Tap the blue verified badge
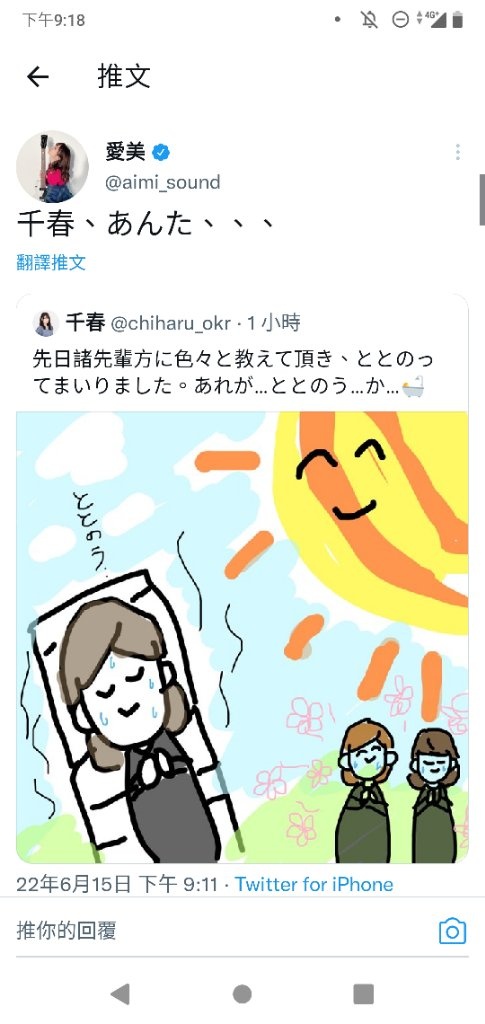The image size is (485, 1024). point(161,153)
